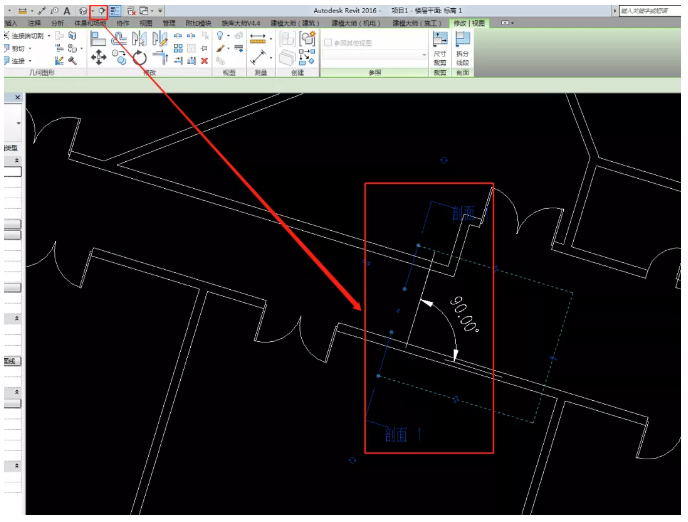Activate the Move tool

[x=98, y=57]
